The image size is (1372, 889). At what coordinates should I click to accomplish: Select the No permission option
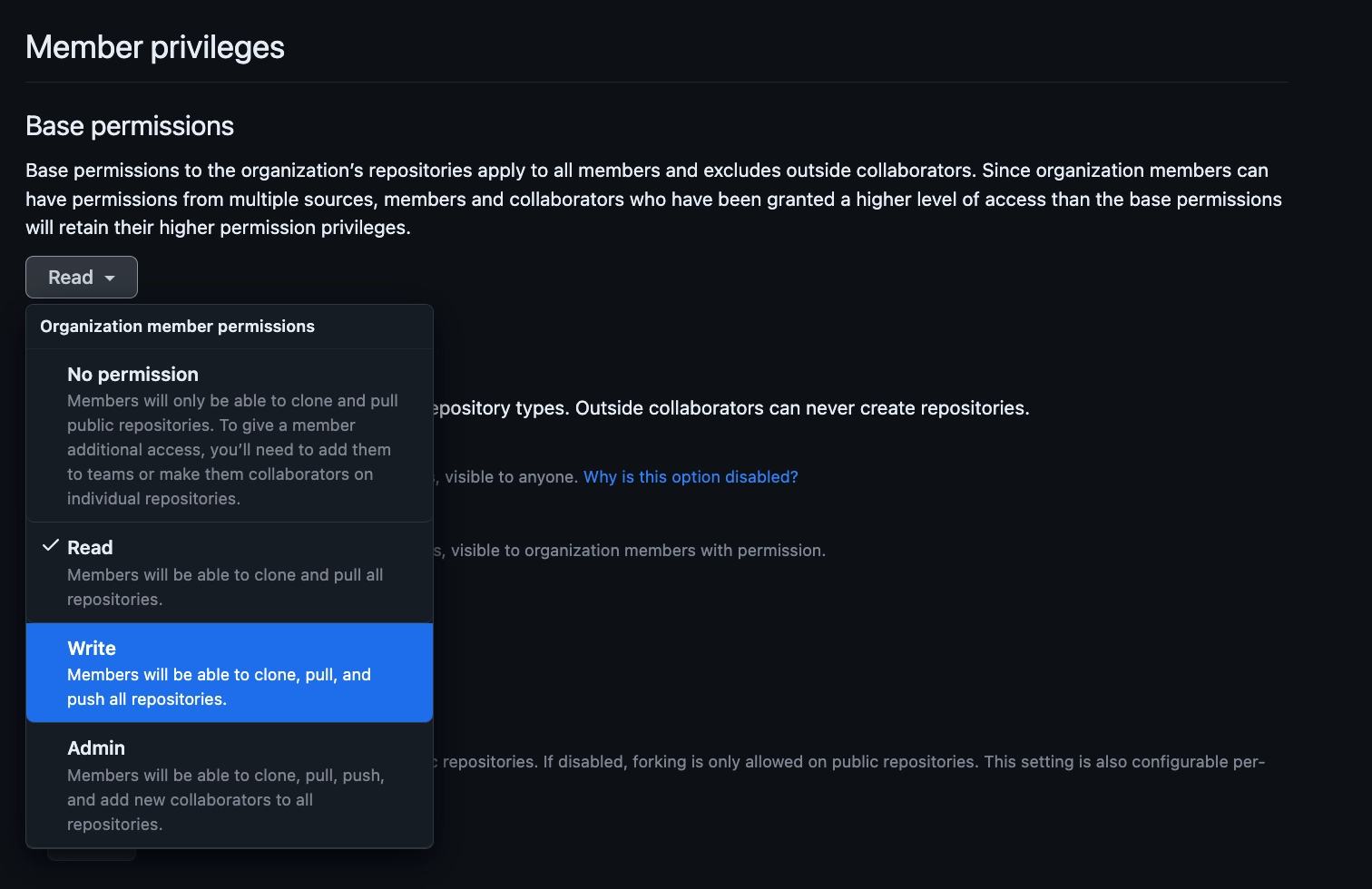(132, 375)
